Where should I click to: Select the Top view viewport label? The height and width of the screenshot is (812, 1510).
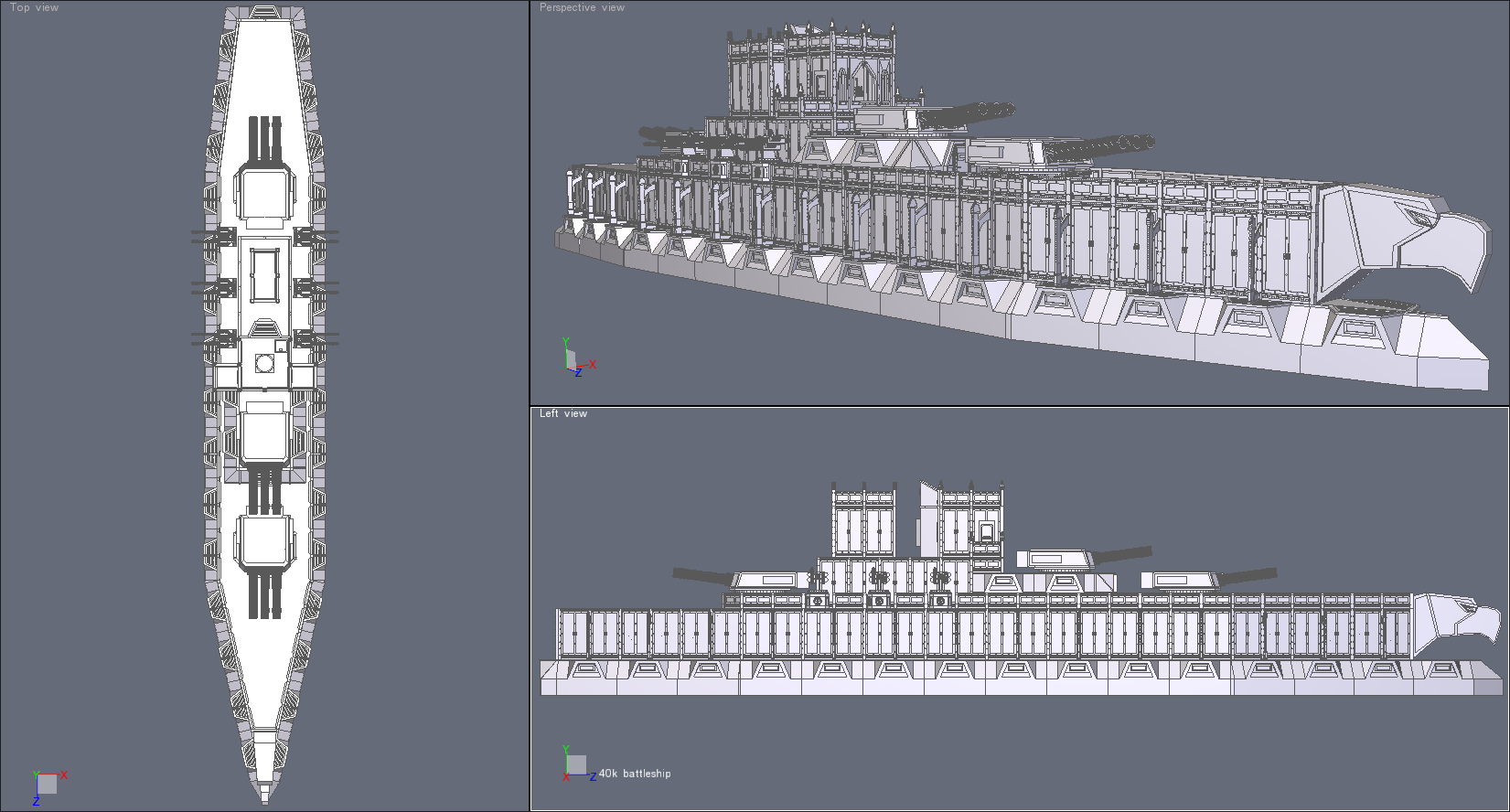[x=35, y=7]
